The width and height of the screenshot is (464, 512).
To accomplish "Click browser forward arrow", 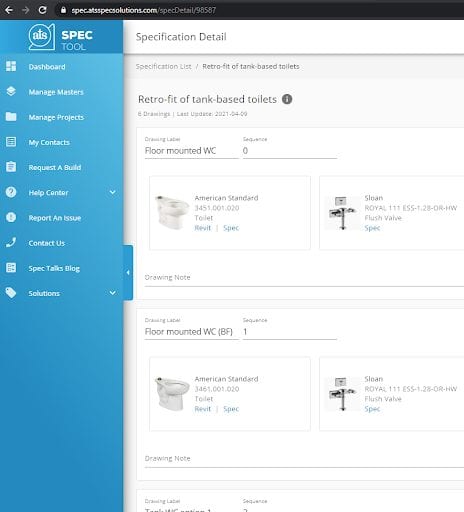I will [25, 10].
